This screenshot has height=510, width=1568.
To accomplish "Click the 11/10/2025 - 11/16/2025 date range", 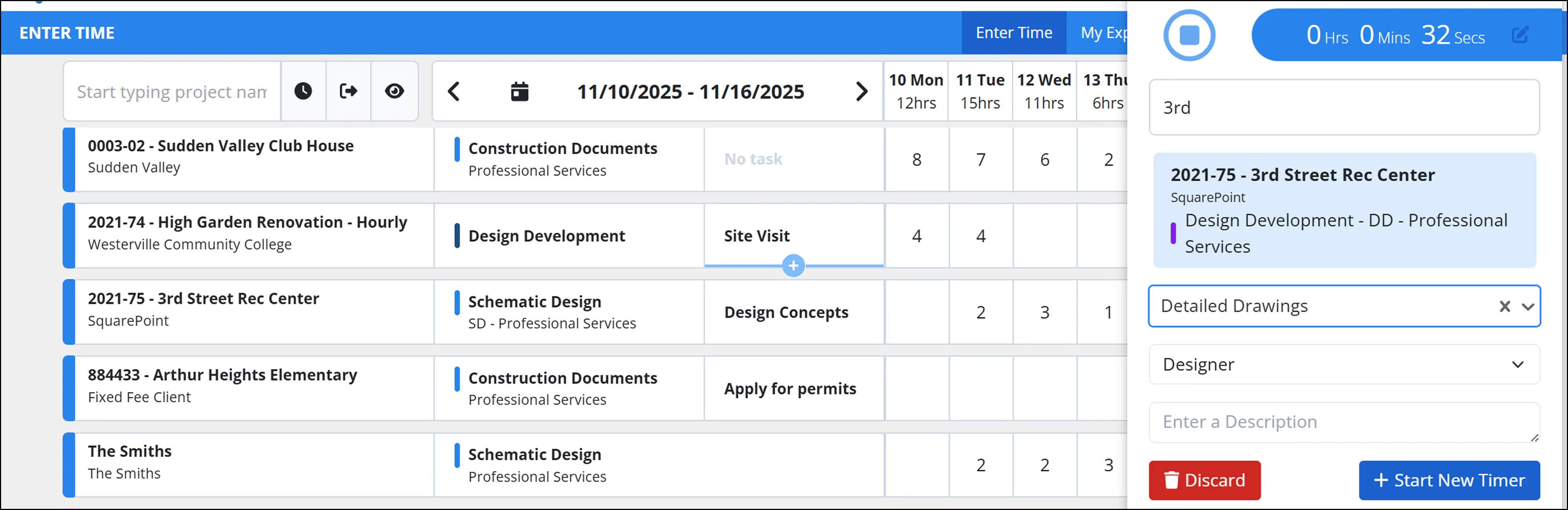I will (690, 92).
